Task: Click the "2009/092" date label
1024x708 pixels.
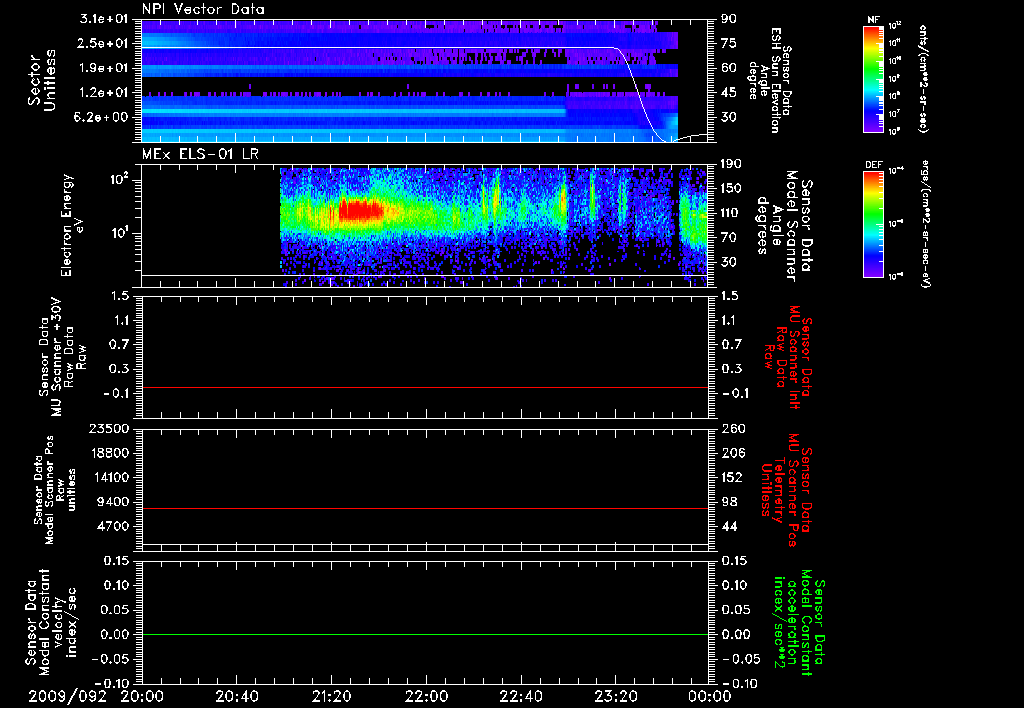Action: coord(67,696)
